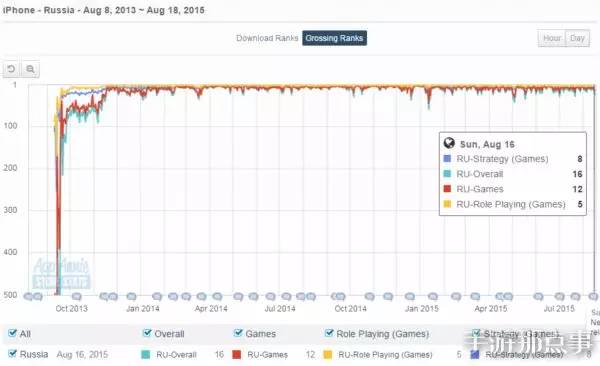This screenshot has width=600, height=366.
Task: Switch to the Download Ranks tab
Action: tap(267, 38)
